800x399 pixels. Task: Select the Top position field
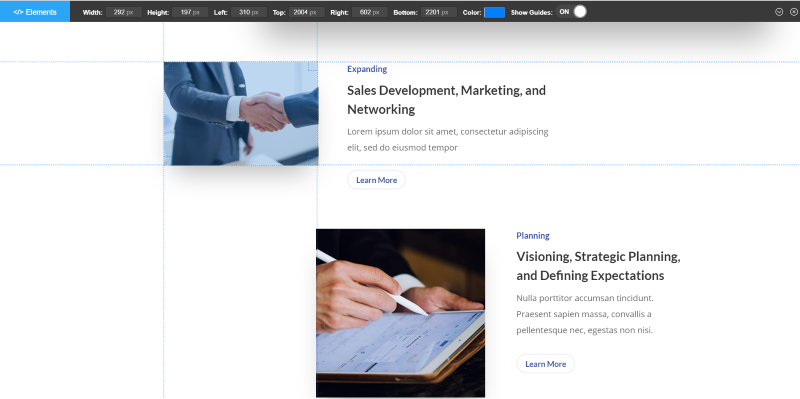click(x=307, y=12)
